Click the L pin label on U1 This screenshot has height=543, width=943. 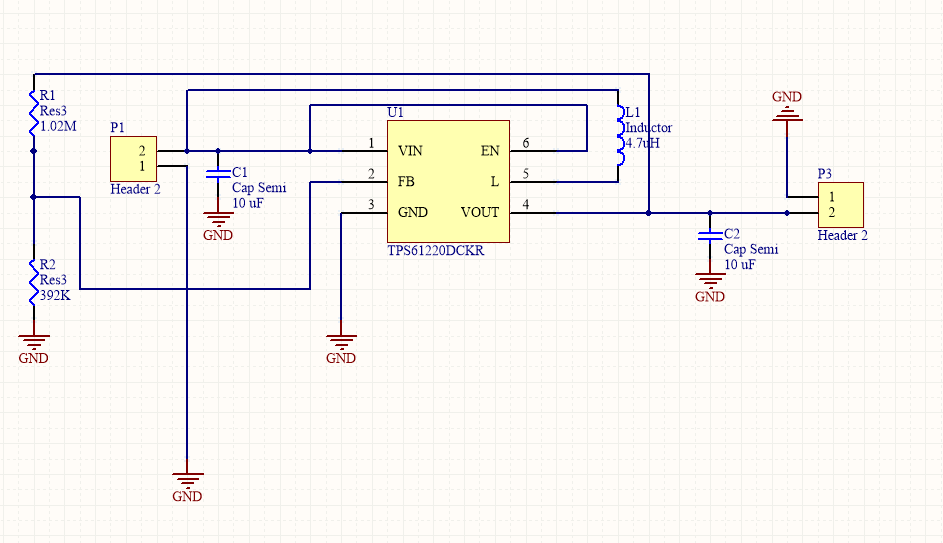(495, 182)
